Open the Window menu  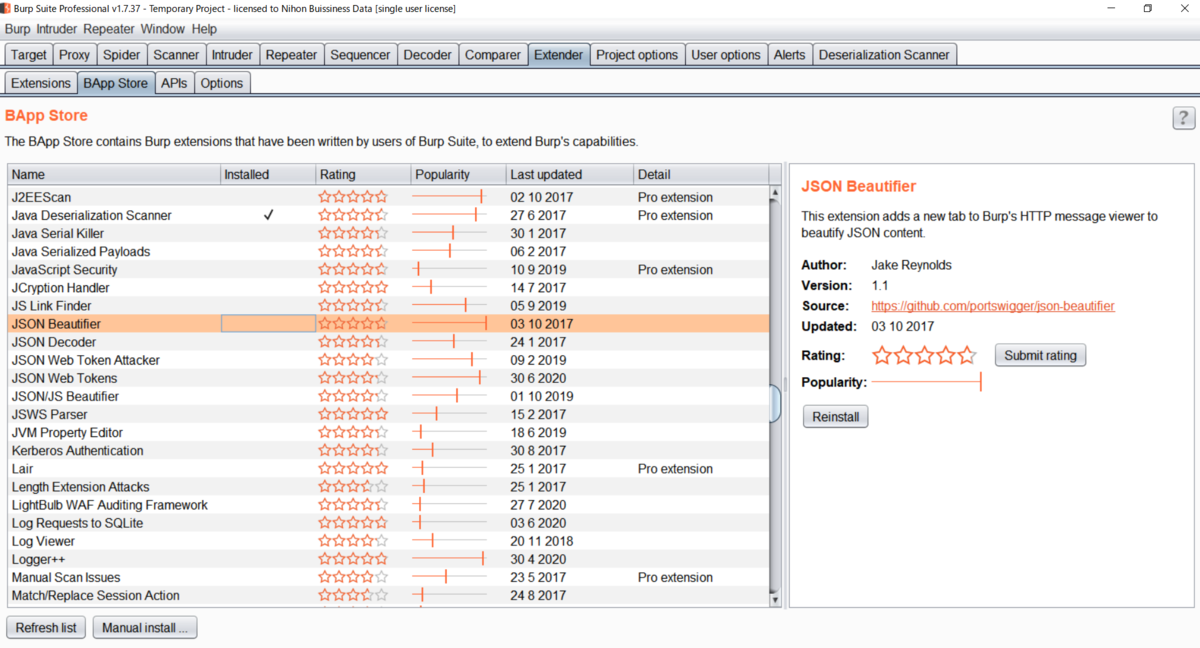(x=162, y=29)
